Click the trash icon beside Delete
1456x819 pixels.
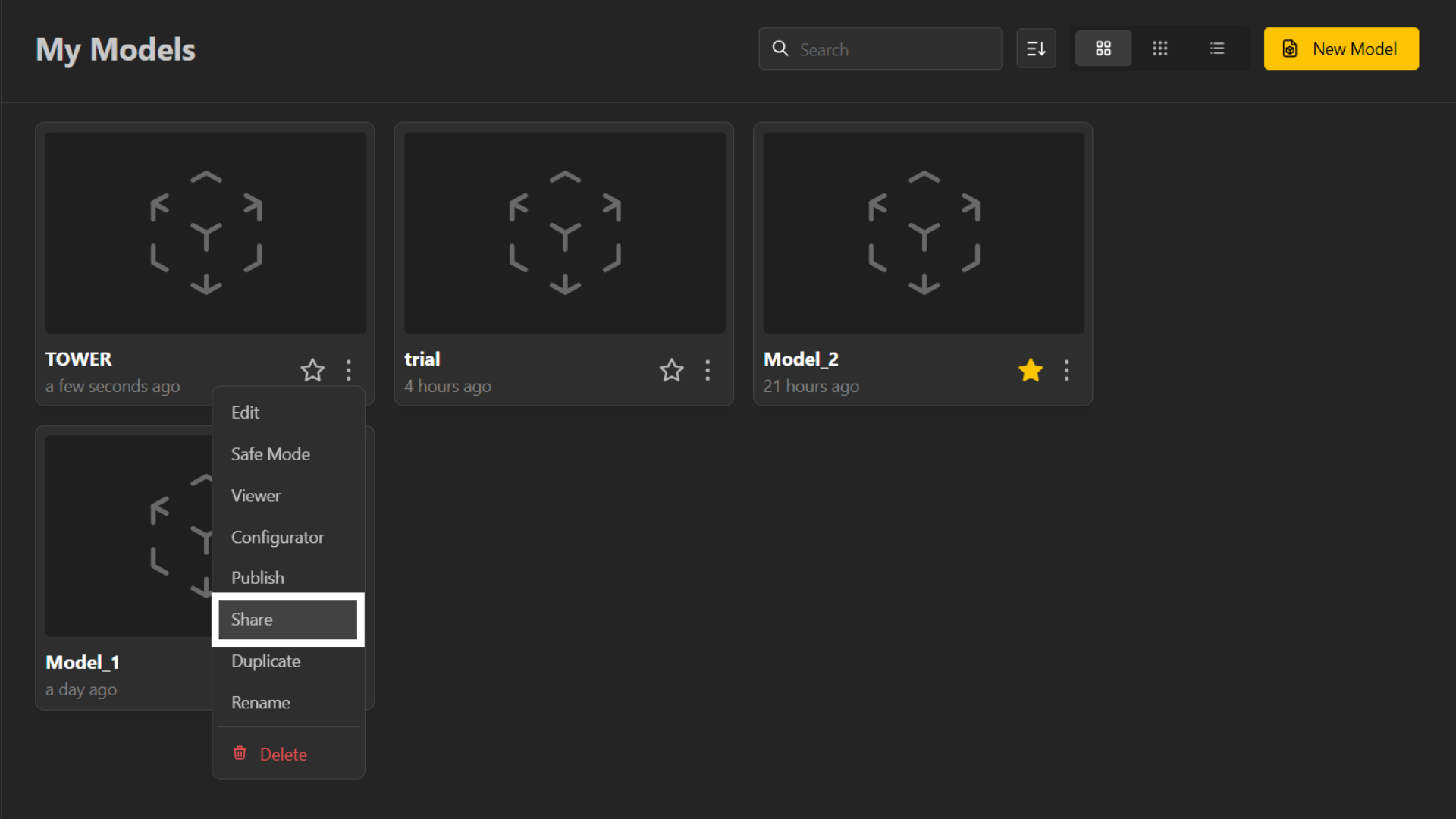coord(240,753)
